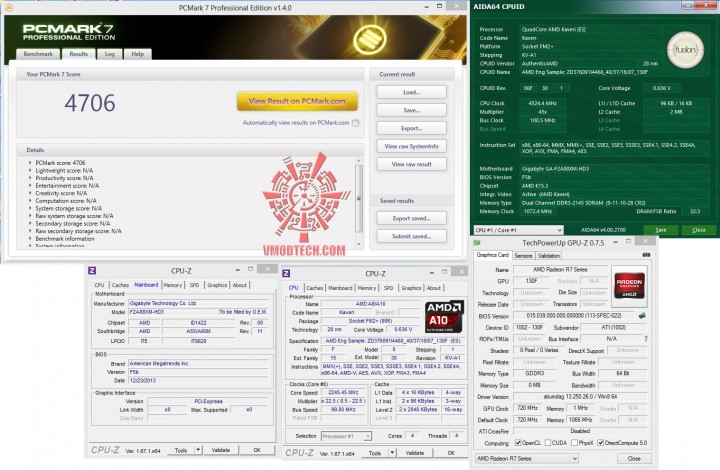
Task: Expand the Lightweight score row
Action: tap(30, 170)
